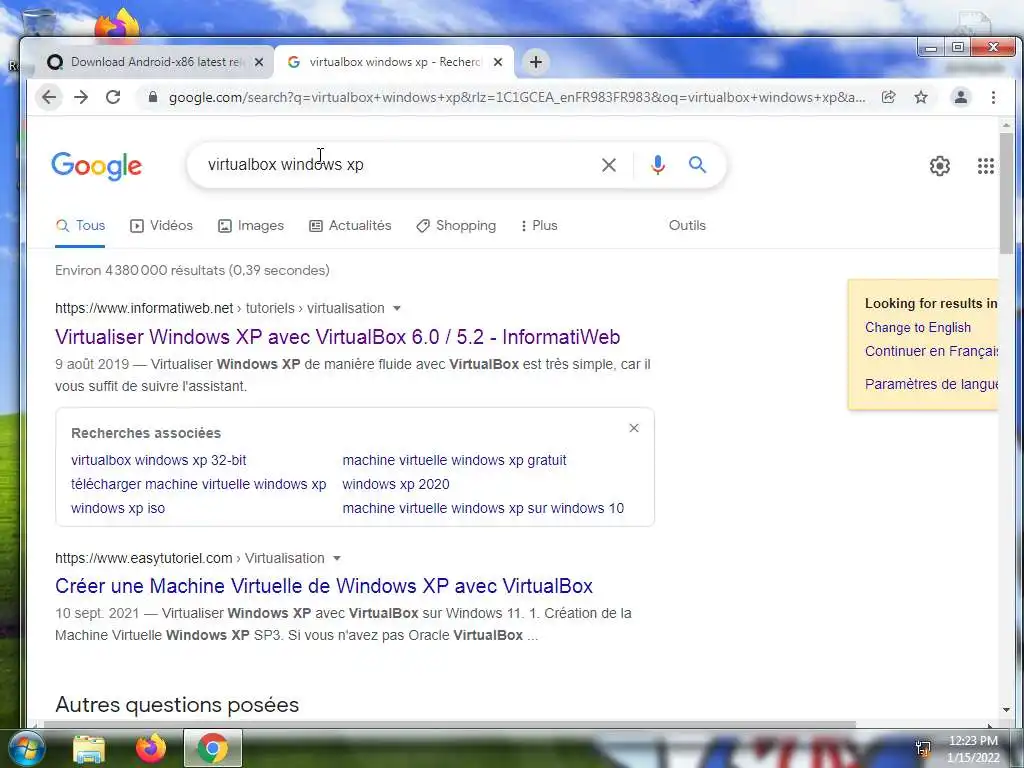The width and height of the screenshot is (1024, 768).
Task: Click the easytutoriel.com URL breadcrumb
Action: pyautogui.click(x=189, y=558)
